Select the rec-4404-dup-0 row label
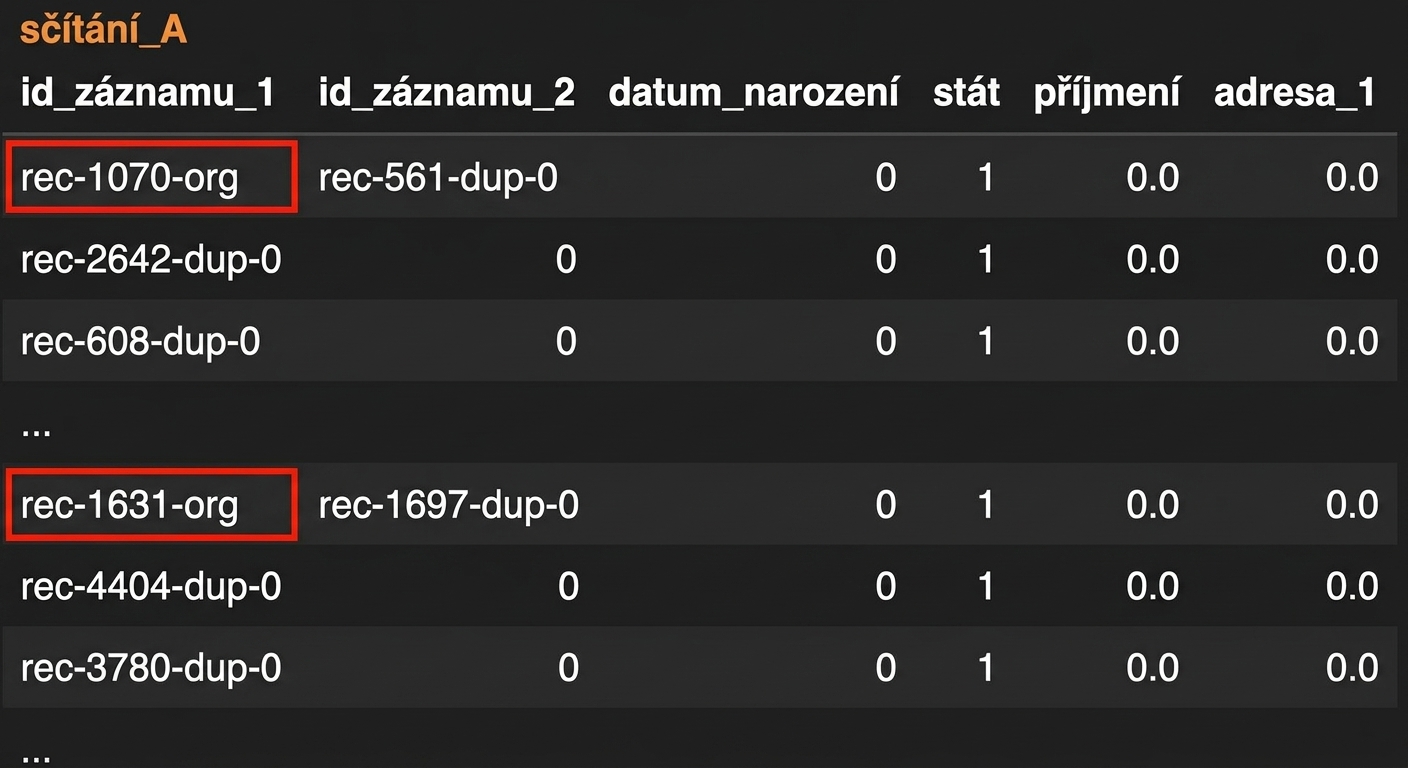This screenshot has height=768, width=1408. [x=150, y=586]
